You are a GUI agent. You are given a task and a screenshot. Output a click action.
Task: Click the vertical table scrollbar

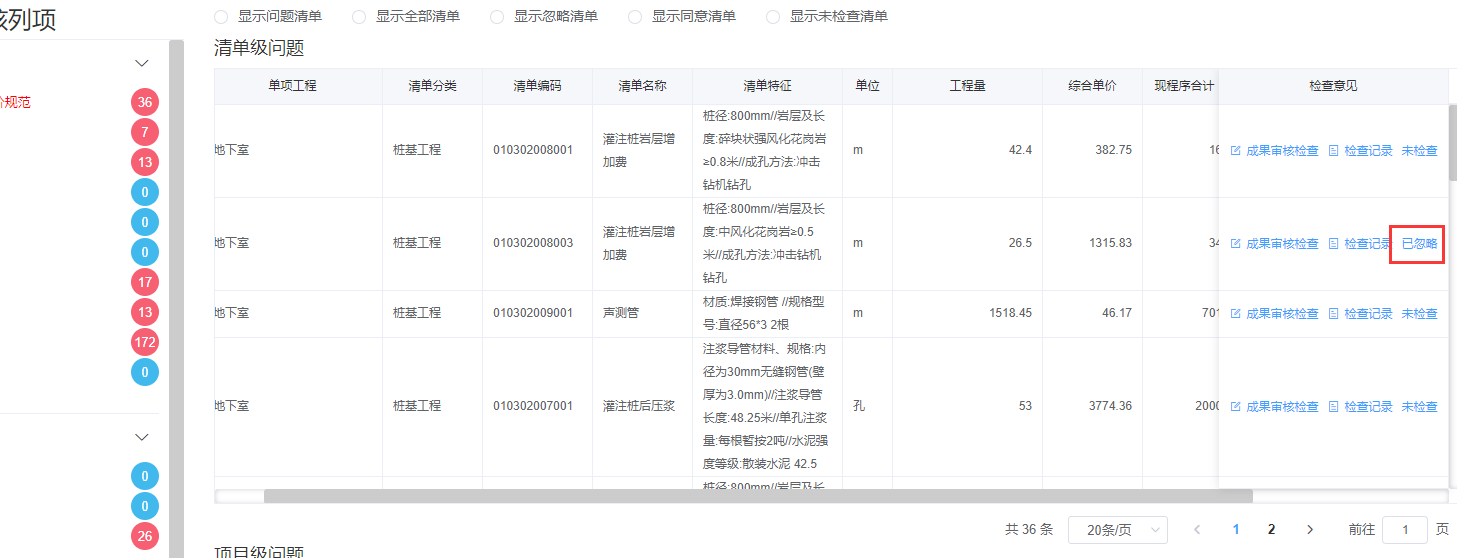point(1452,142)
